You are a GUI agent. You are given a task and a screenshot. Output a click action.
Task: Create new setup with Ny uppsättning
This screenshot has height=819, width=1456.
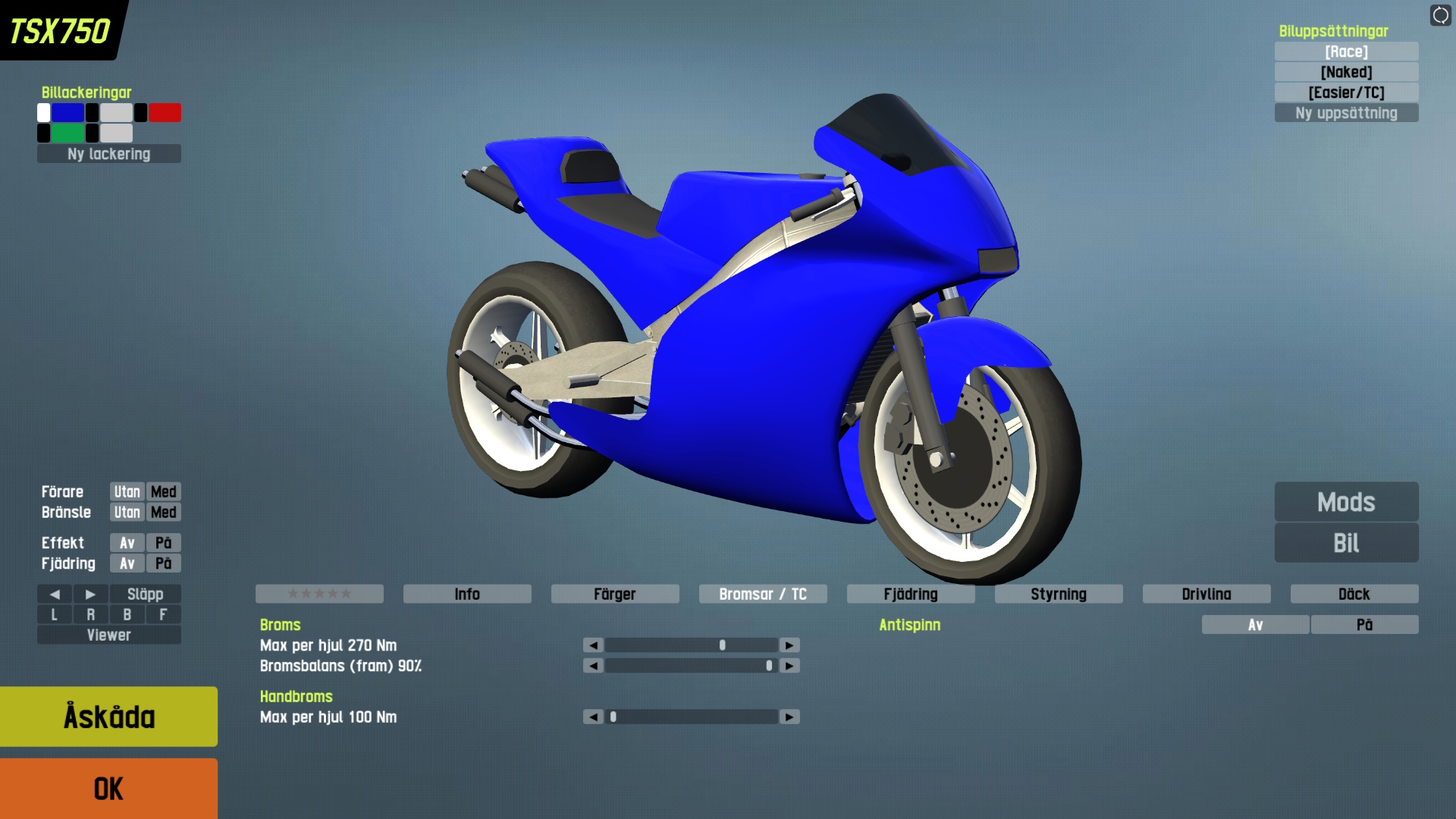1346,113
